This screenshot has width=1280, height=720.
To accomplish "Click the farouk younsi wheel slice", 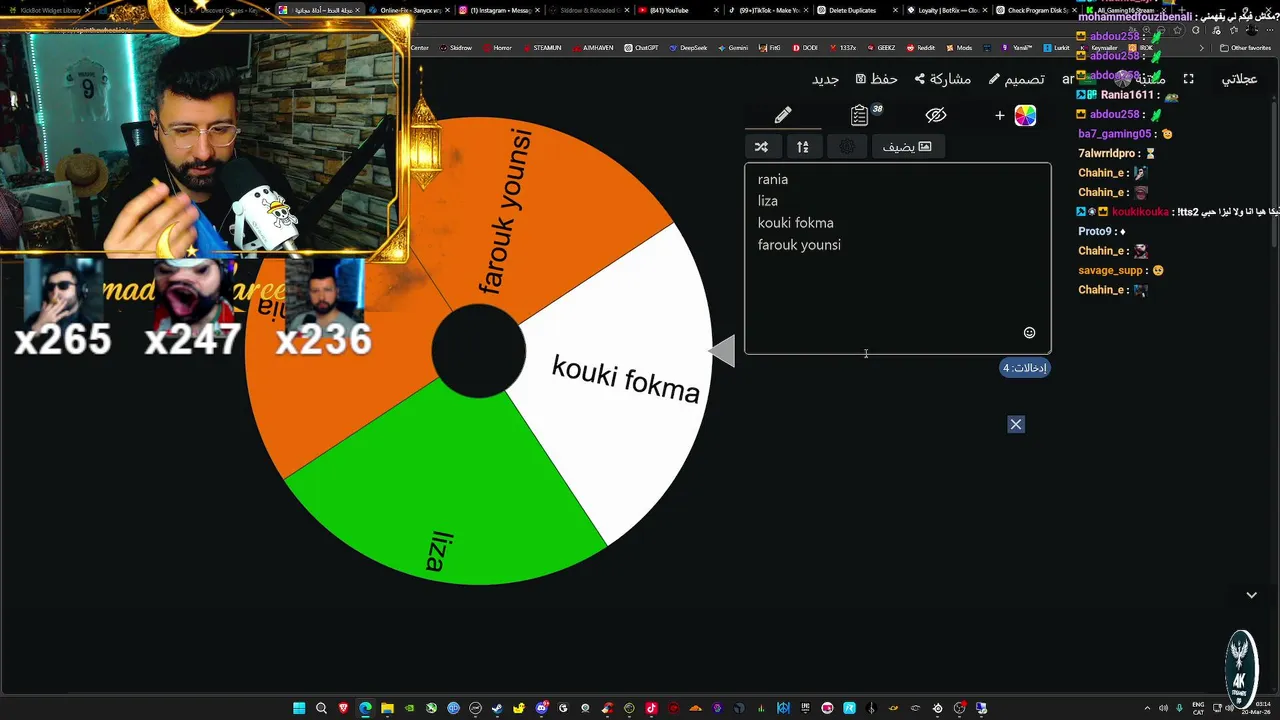I will [507, 210].
